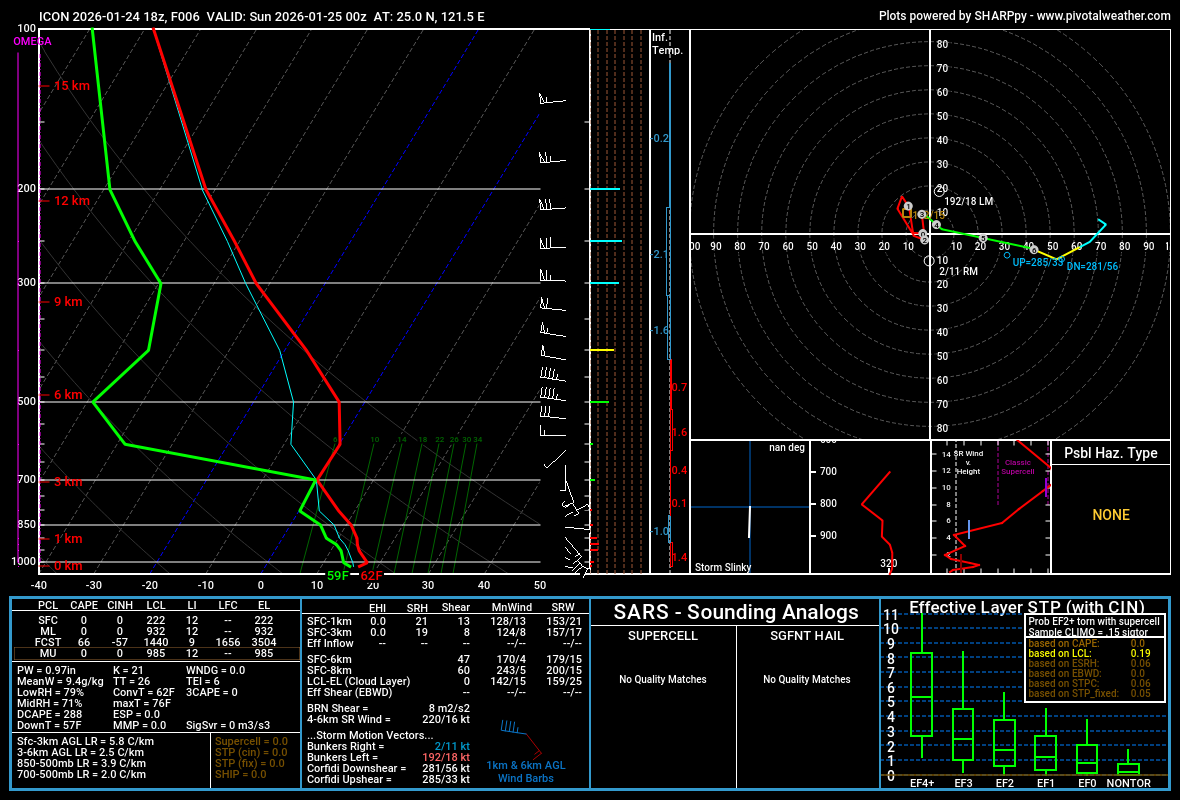Click the Bunkers left-mover circle marker on hodograph
This screenshot has width=1180, height=800.
pos(940,191)
